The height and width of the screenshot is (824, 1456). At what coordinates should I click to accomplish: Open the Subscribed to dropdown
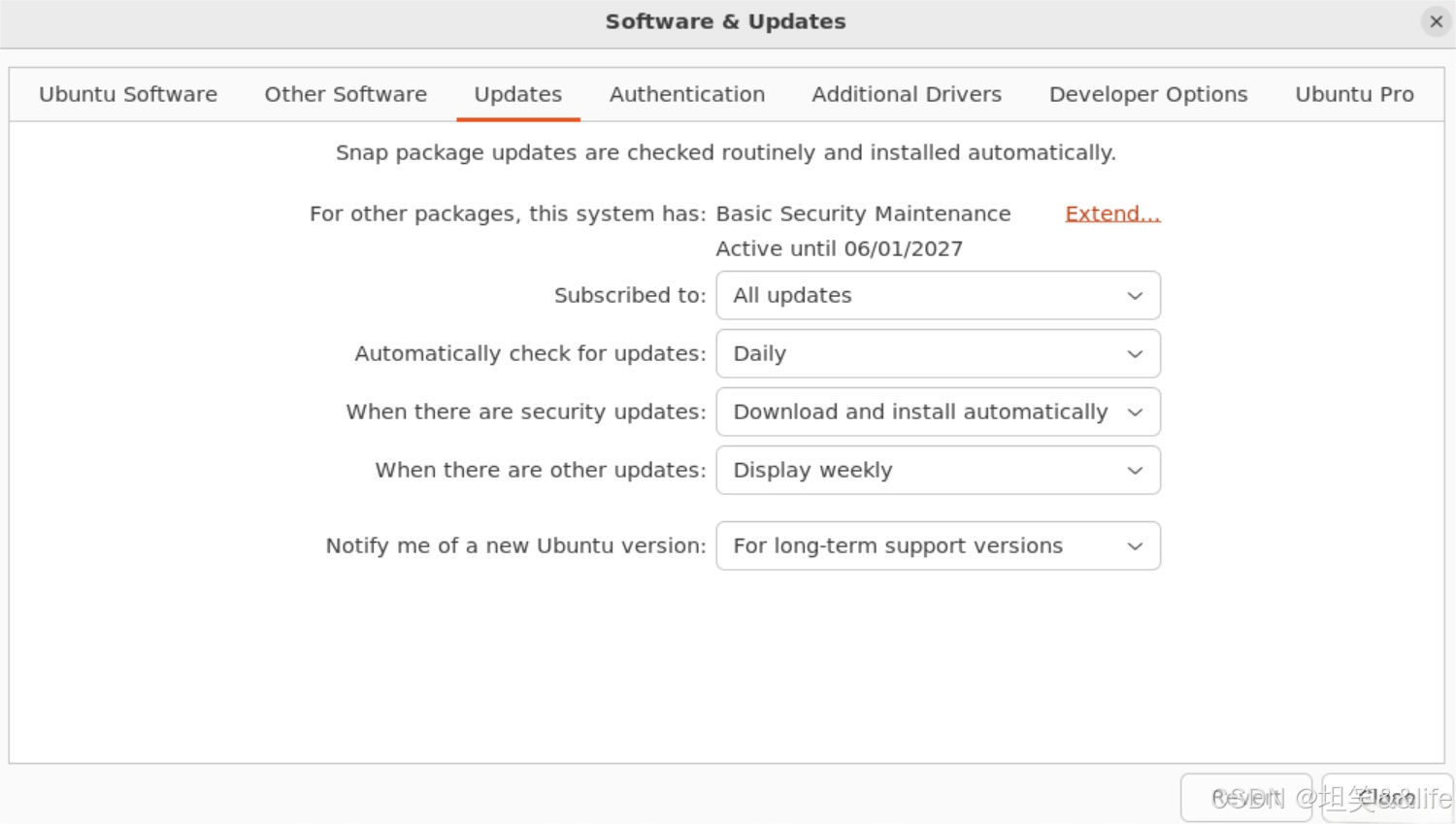pos(939,295)
